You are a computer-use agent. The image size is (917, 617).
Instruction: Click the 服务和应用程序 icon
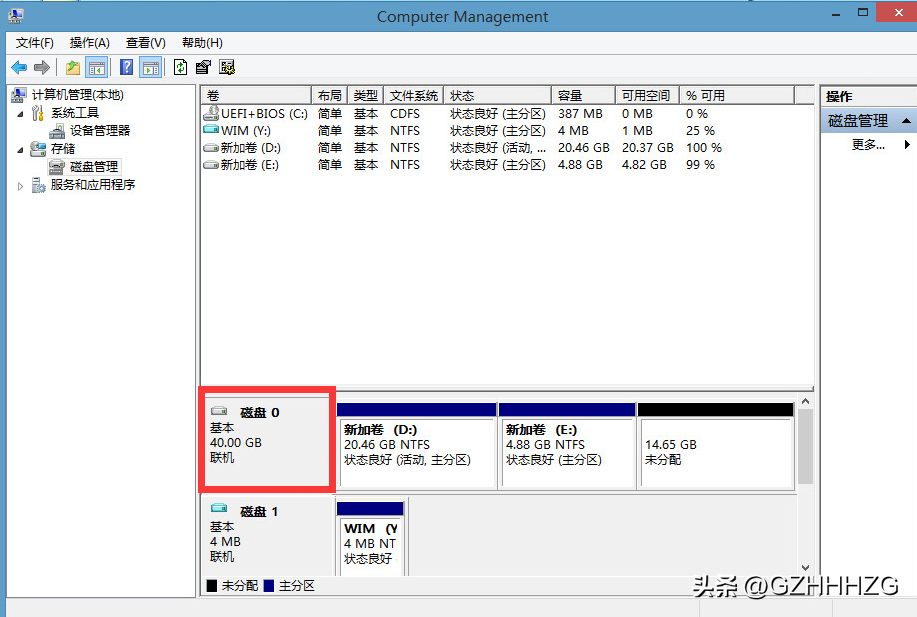(39, 185)
